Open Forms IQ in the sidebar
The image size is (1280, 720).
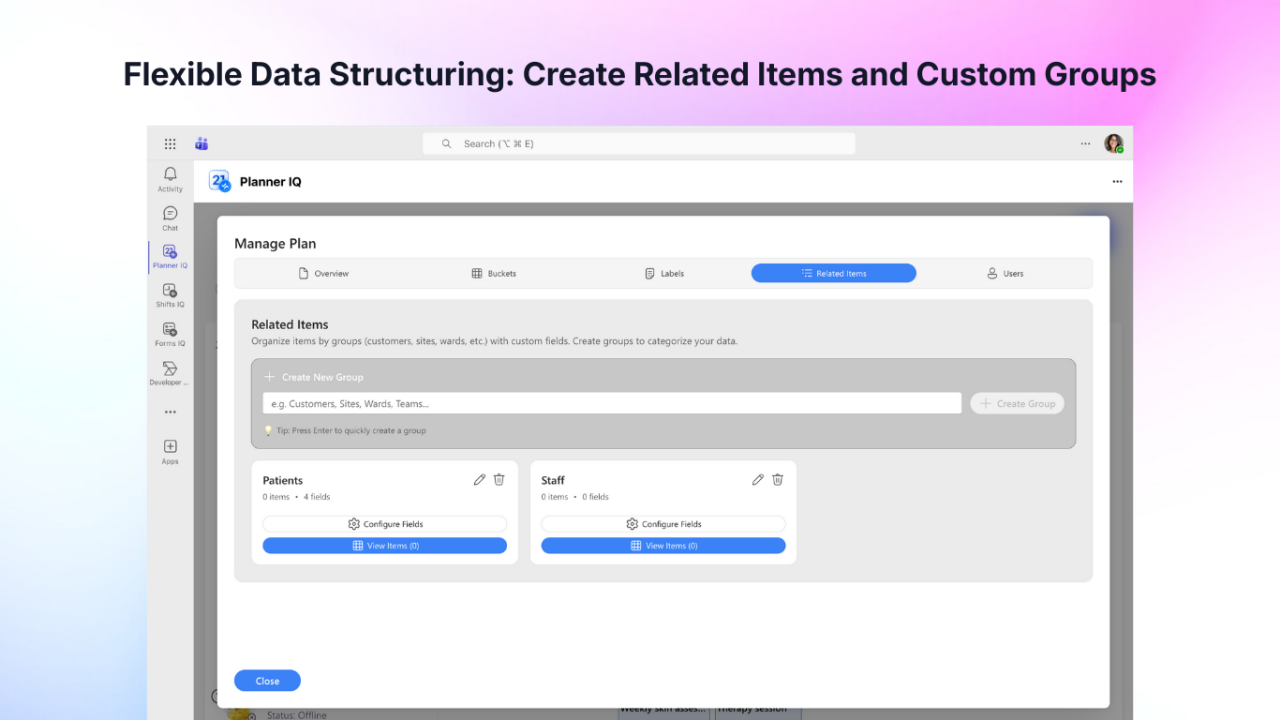170,335
